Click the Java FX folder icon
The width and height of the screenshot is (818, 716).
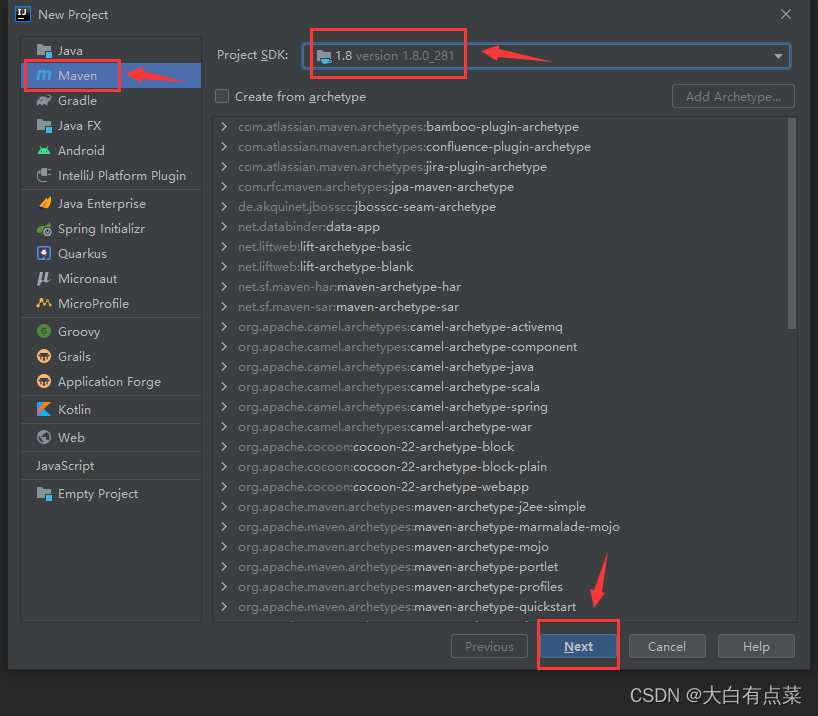(44, 126)
